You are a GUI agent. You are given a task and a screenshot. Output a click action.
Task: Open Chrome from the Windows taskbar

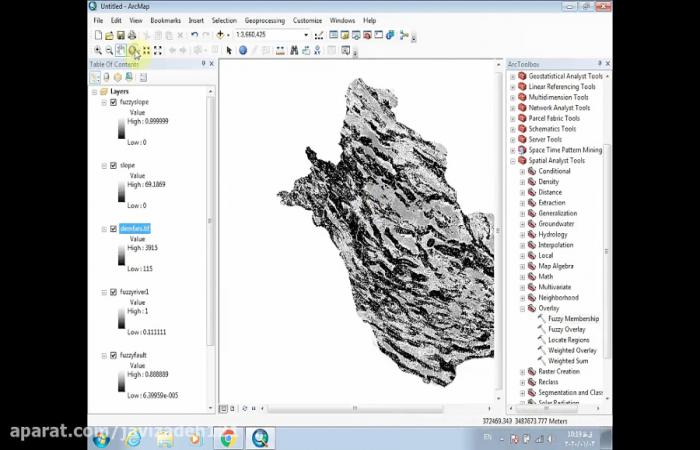tap(227, 438)
